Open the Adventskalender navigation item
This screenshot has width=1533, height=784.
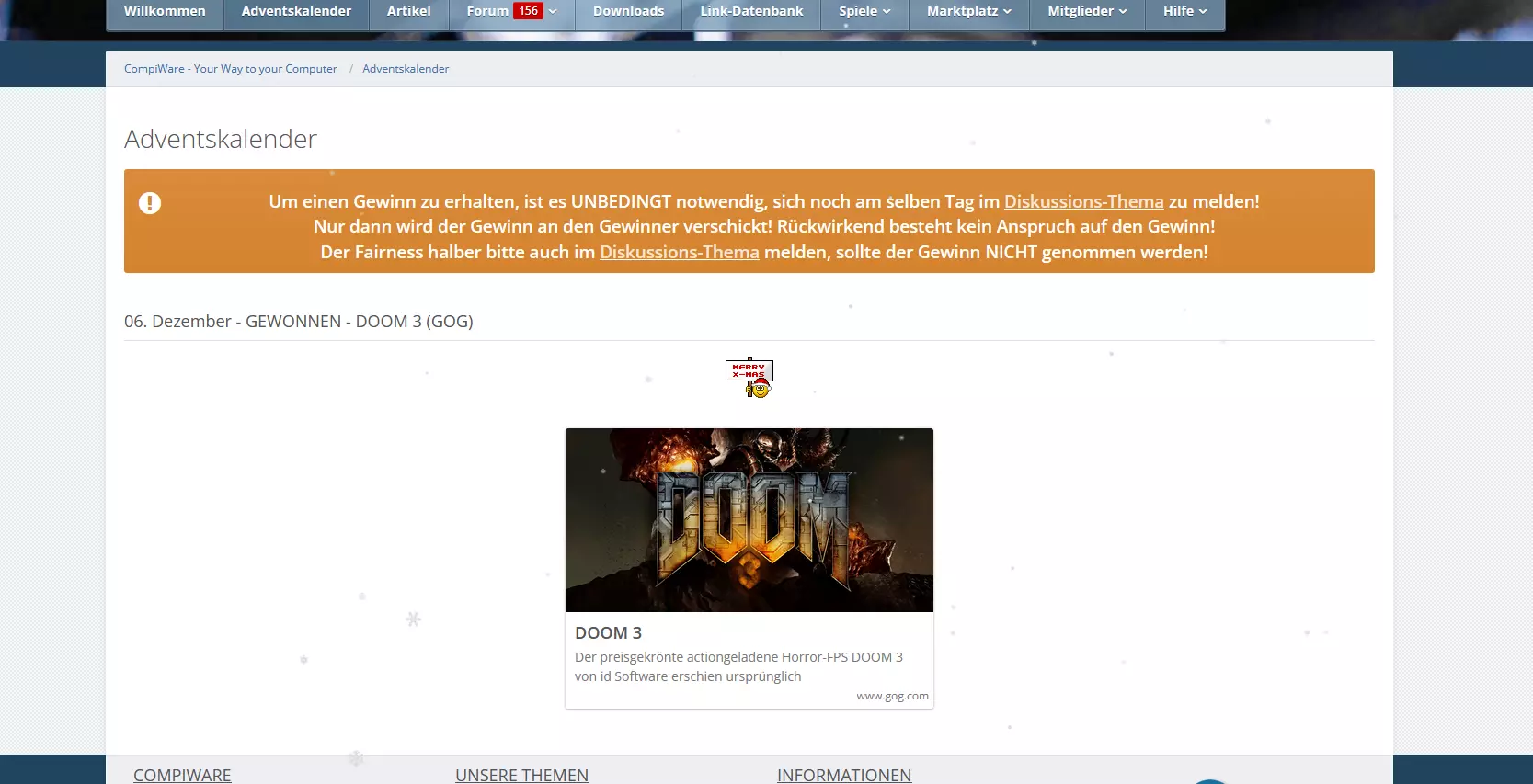pos(296,12)
